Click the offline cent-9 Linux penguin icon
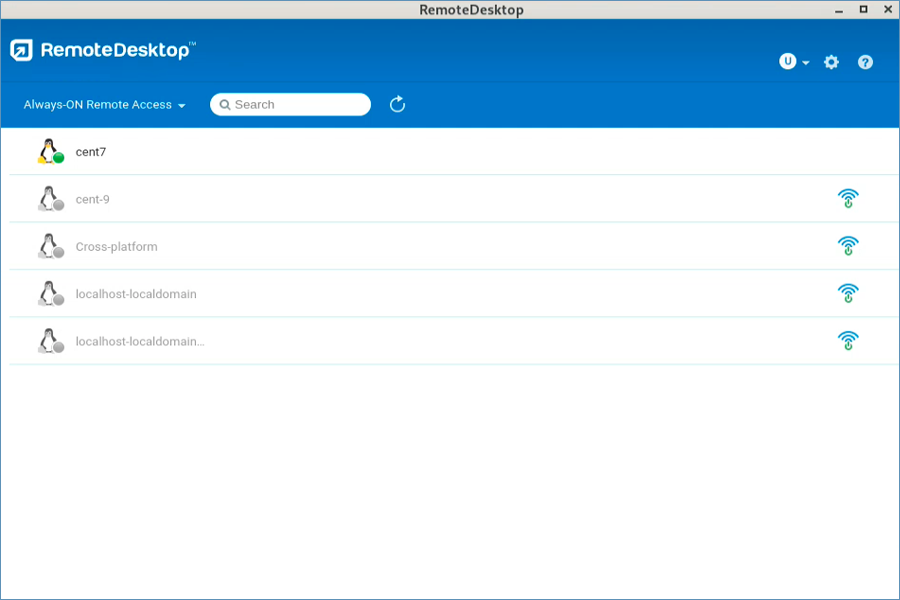The height and width of the screenshot is (600, 900). pos(50,199)
